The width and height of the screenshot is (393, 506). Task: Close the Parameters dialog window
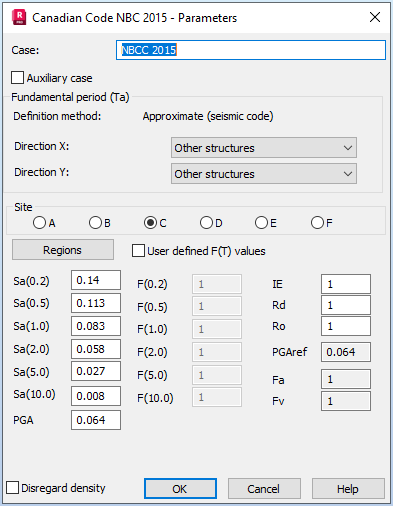[375, 17]
